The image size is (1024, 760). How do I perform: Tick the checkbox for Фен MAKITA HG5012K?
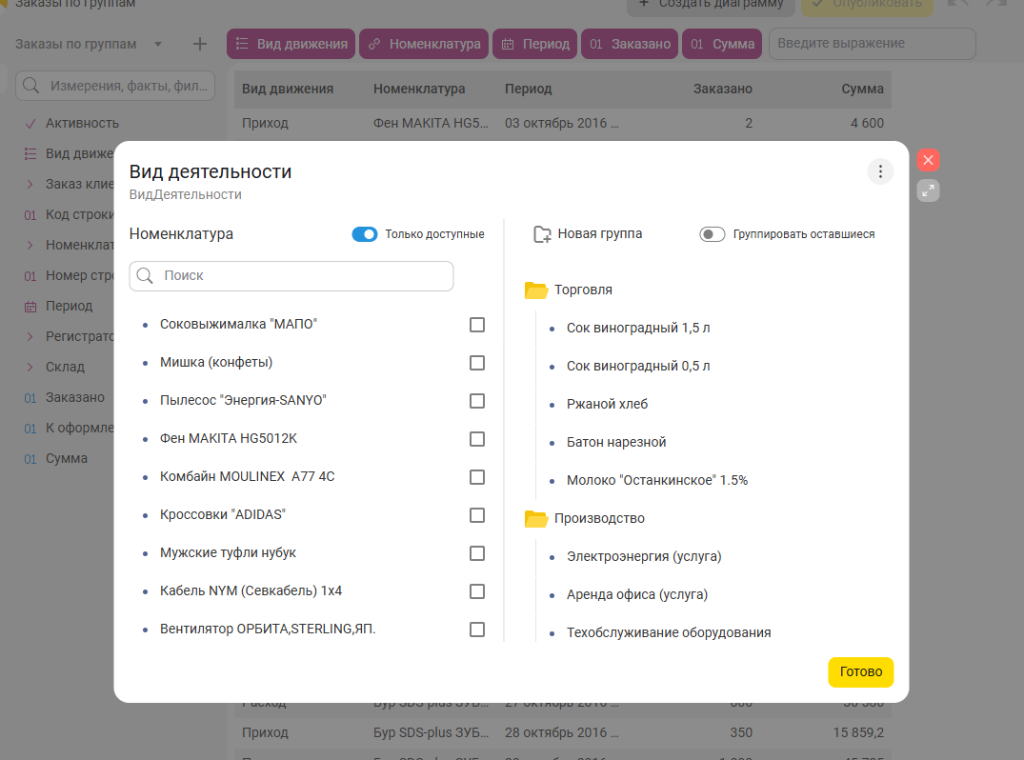click(x=477, y=439)
